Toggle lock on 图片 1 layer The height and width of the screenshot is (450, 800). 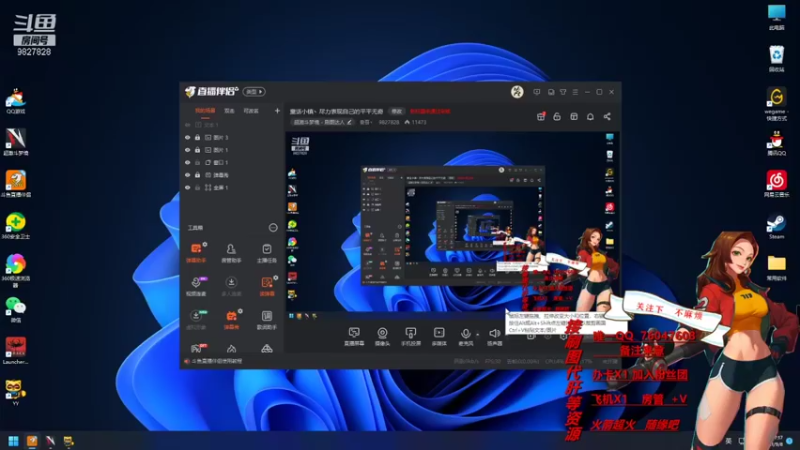pos(197,150)
